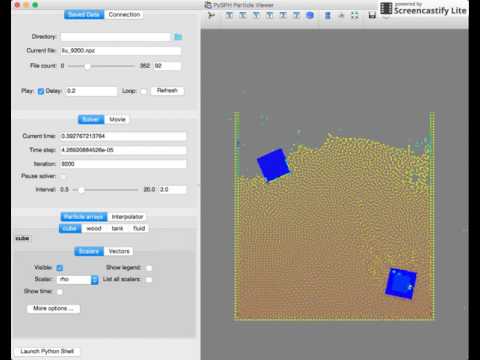Click the Launch Python Shell button
This screenshot has width=480, height=360.
pyautogui.click(x=47, y=351)
